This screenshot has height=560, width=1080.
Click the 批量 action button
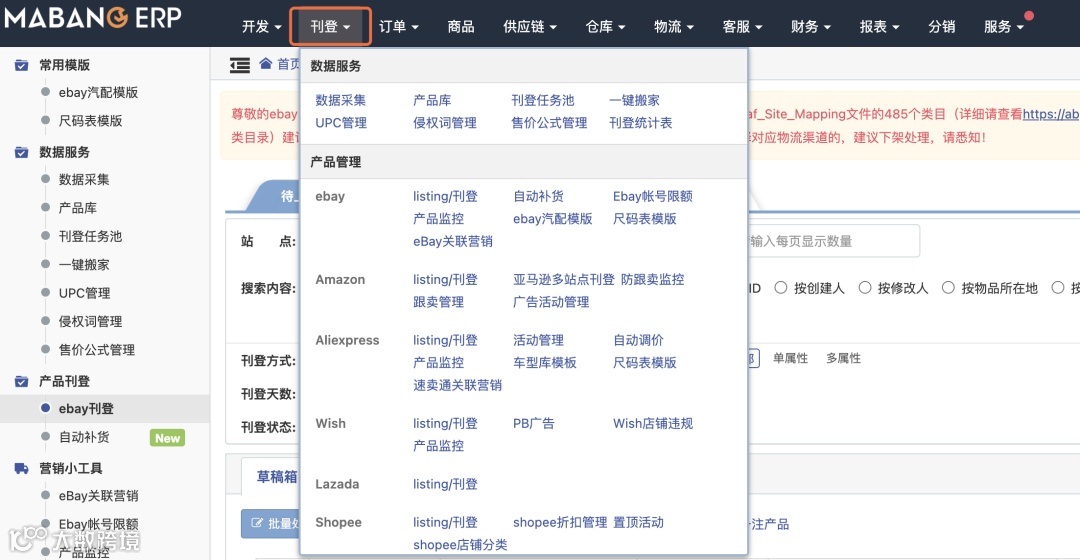(271, 523)
